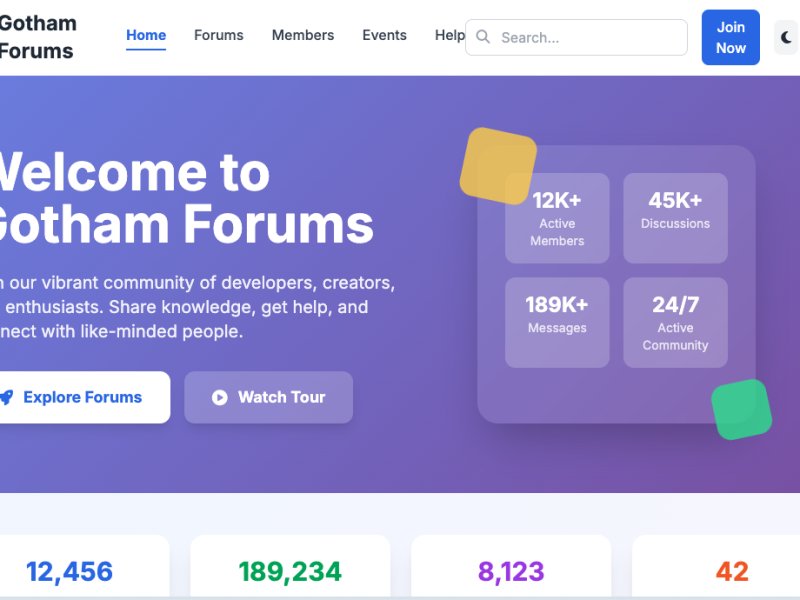Open the Members page from navbar

coord(303,35)
